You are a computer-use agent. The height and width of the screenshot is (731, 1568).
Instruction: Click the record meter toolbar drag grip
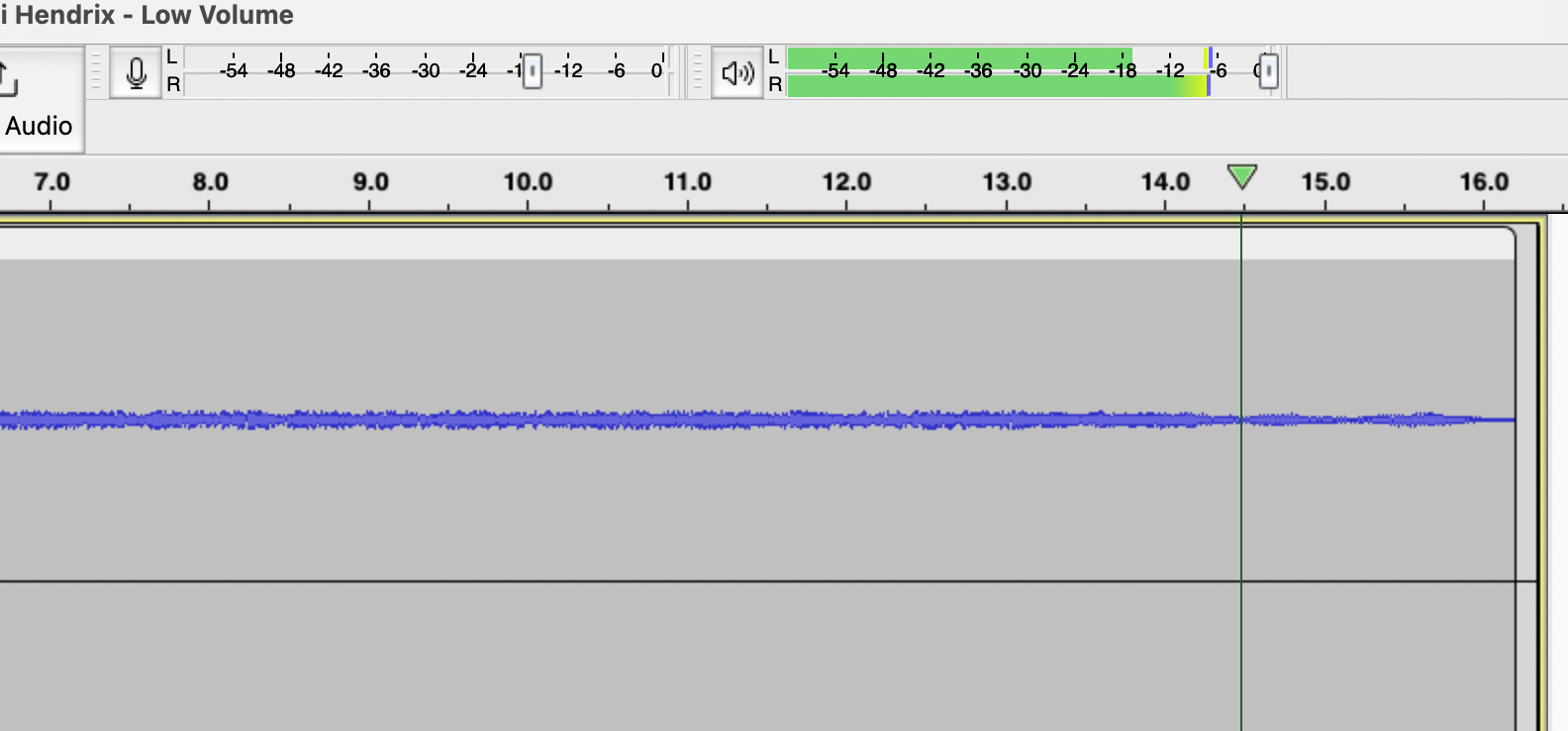tap(96, 72)
